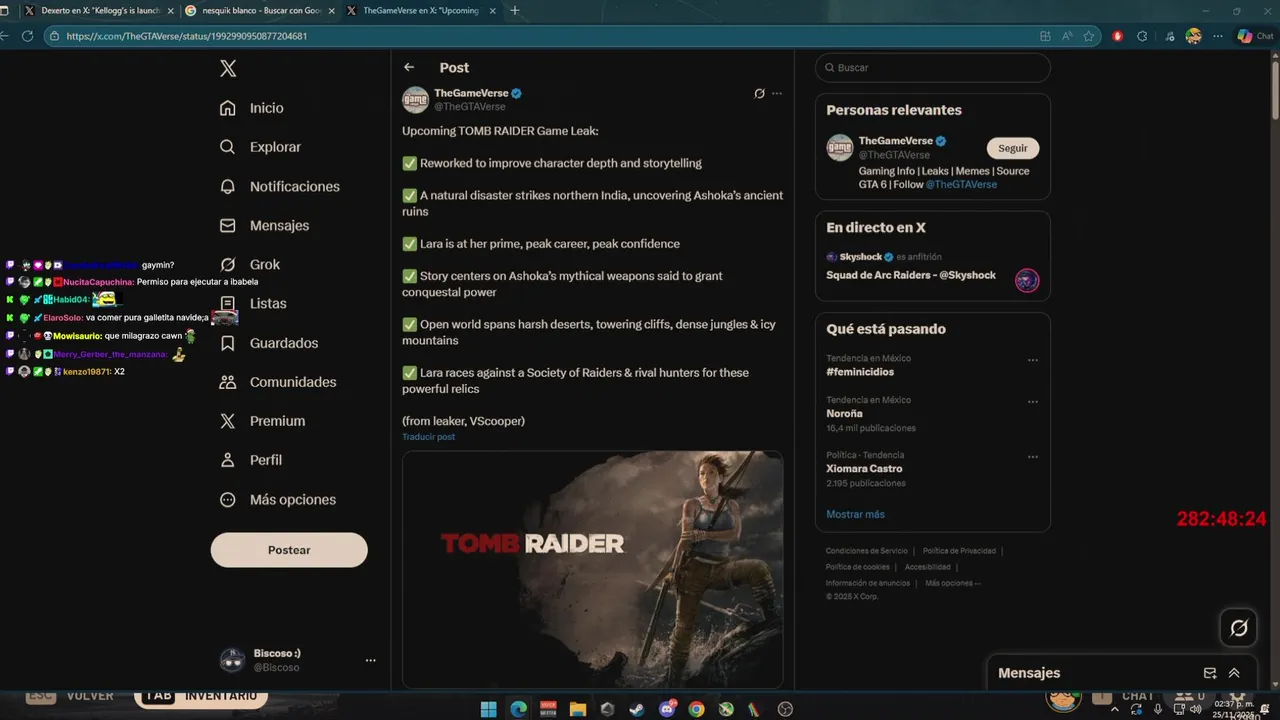Screen dimensions: 1280x720
Task: Open Mensajes in the left sidebar
Action: click(x=264, y=226)
